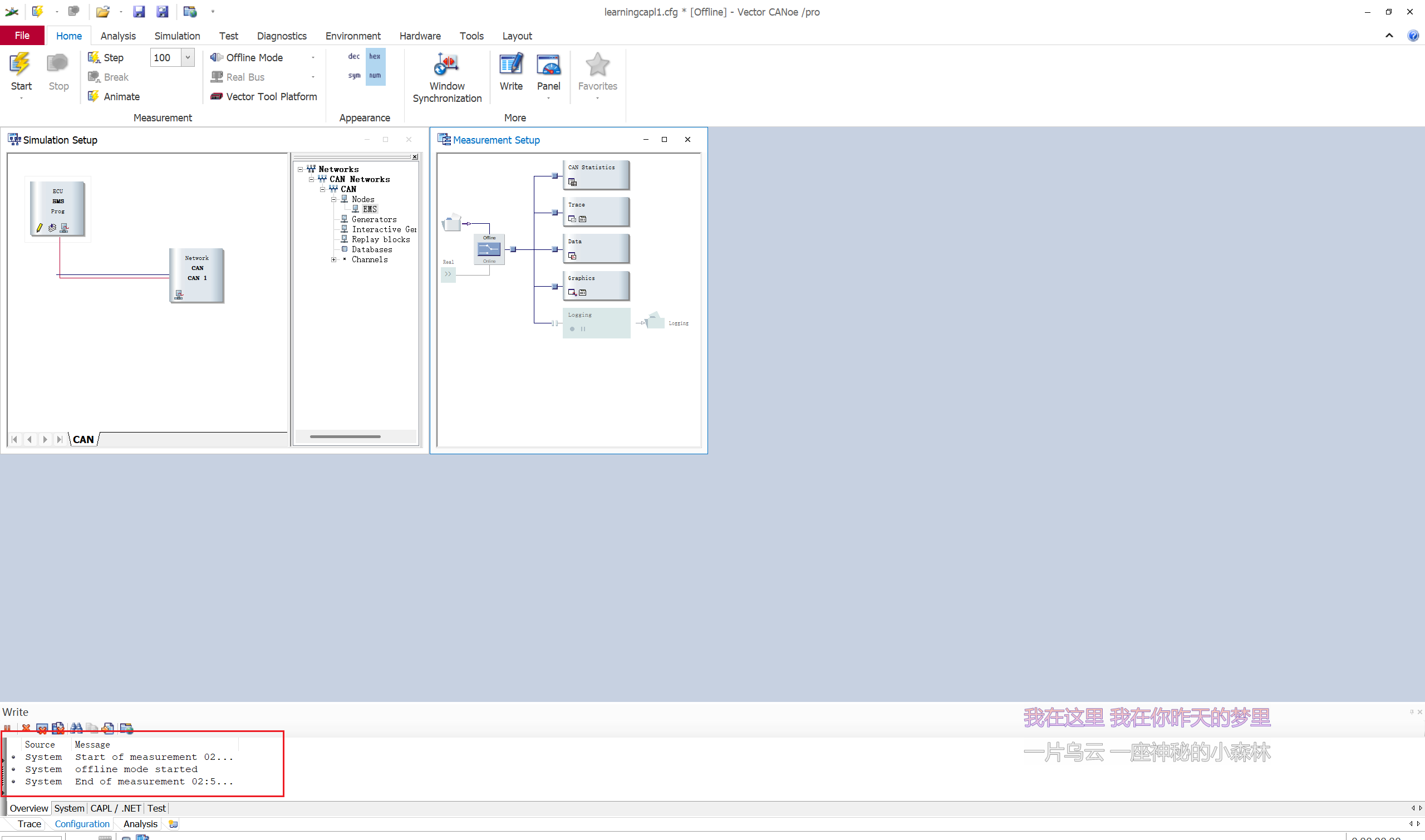Click the Vector Tool Platform icon
This screenshot has height=840, width=1425.
pos(216,96)
